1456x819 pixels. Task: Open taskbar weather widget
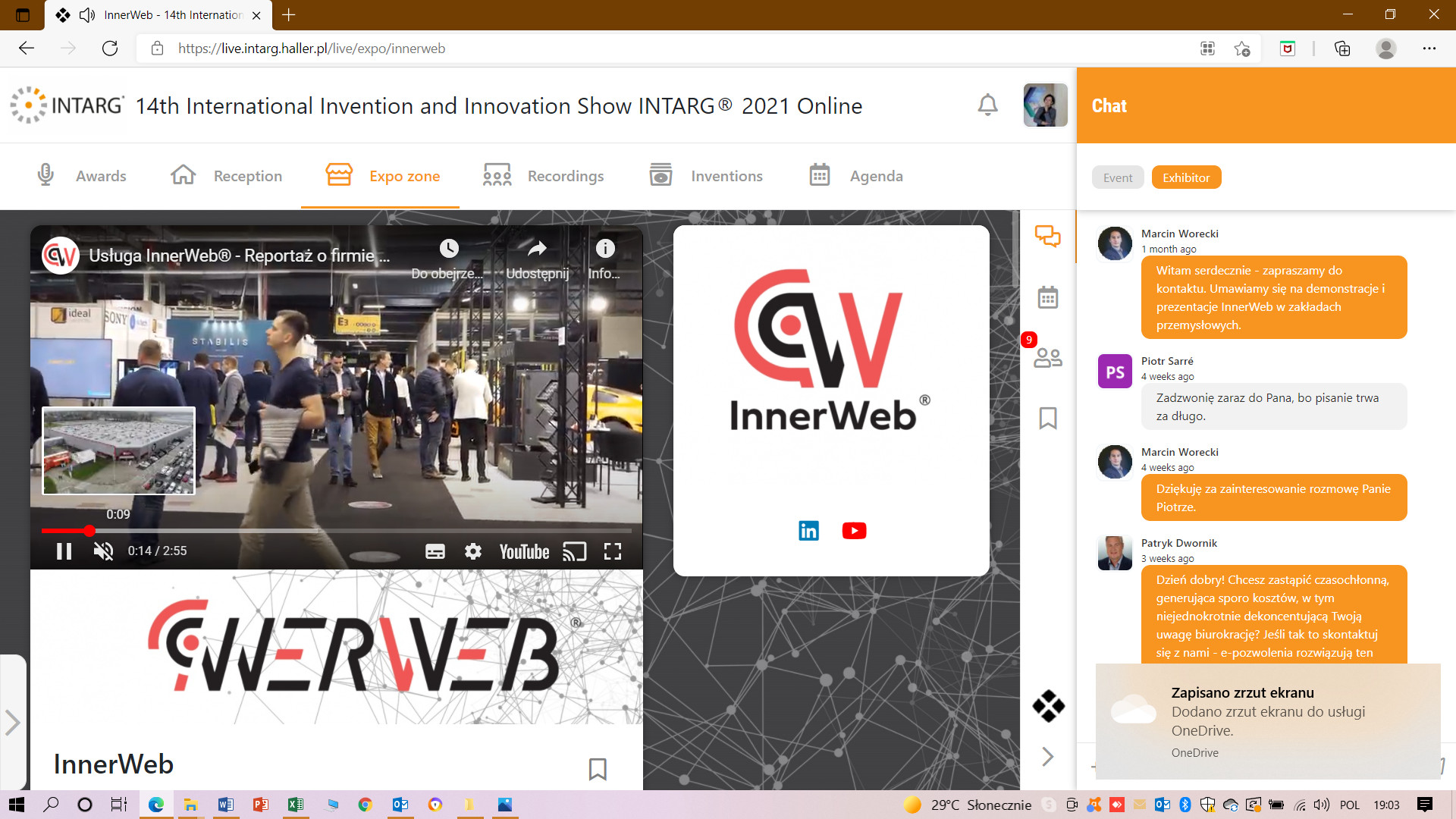point(968,805)
